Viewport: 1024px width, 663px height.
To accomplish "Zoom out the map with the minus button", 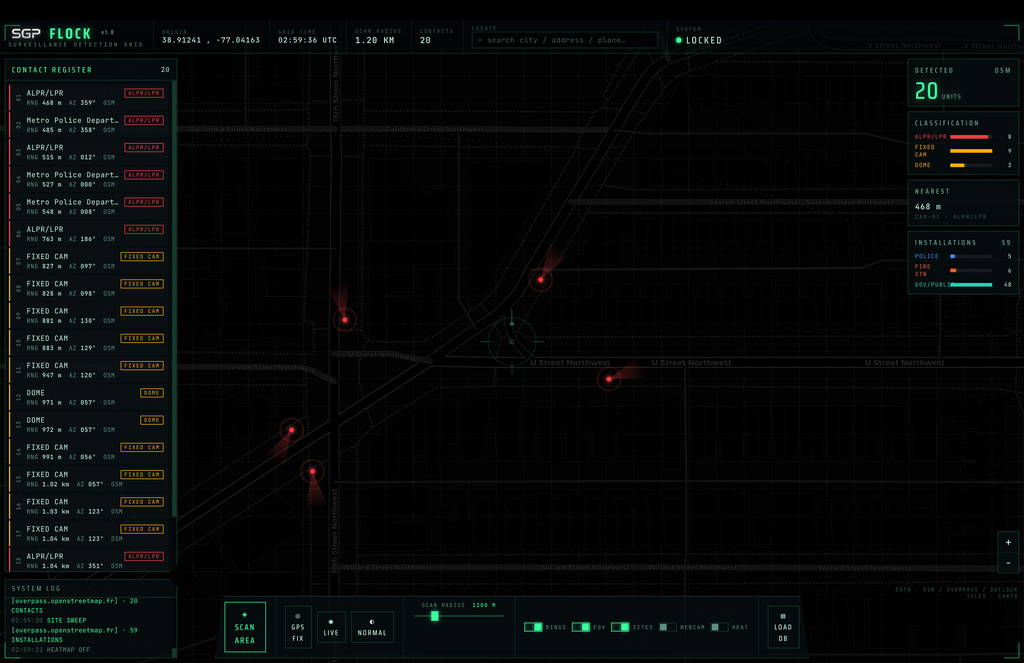I will pos(1008,562).
